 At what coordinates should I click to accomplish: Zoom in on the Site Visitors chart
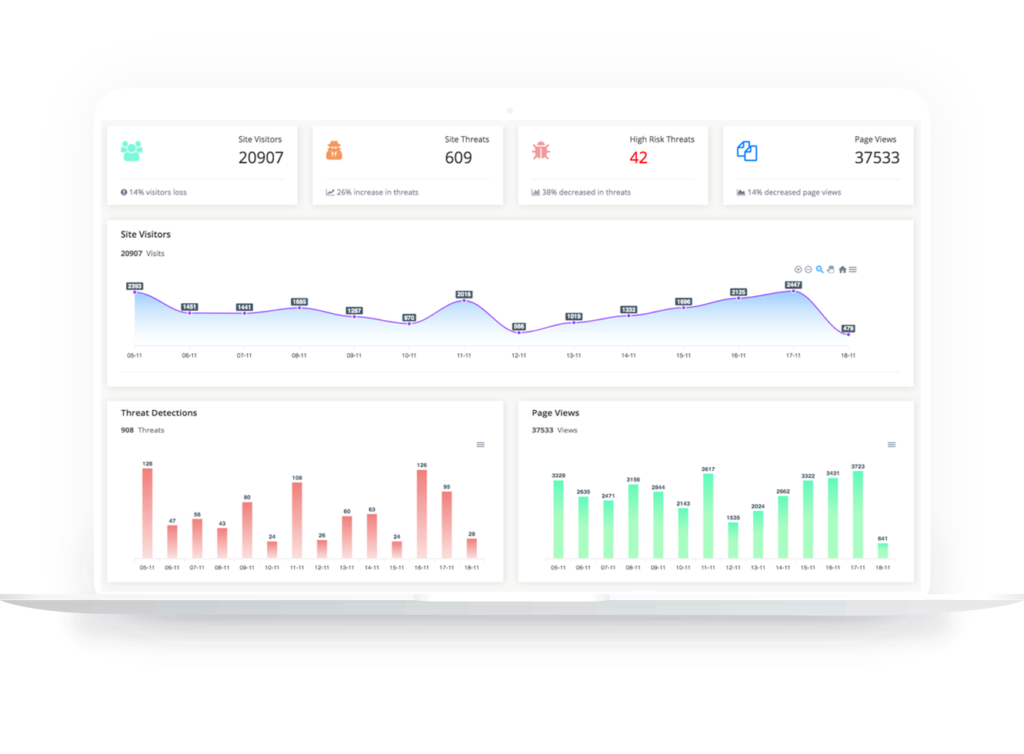click(x=798, y=270)
